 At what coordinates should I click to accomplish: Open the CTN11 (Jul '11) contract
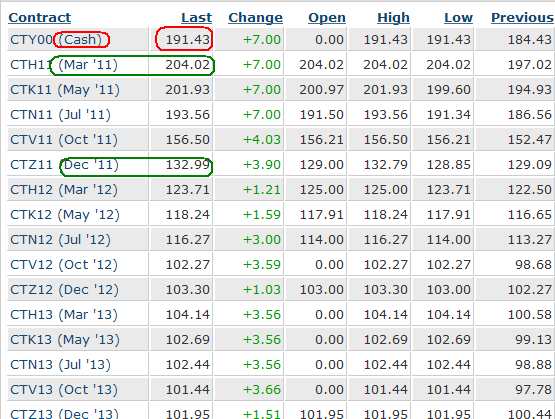[60, 115]
